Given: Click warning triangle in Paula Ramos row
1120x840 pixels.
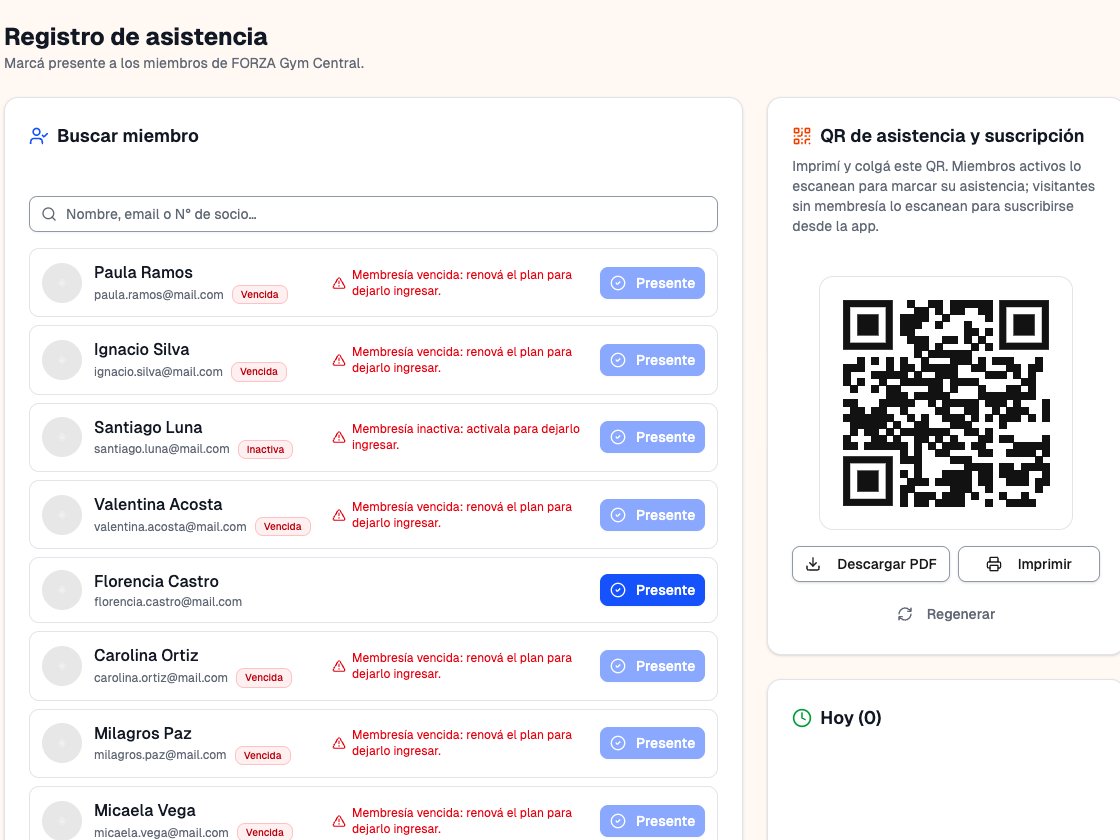Looking at the screenshot, I should pos(339,284).
